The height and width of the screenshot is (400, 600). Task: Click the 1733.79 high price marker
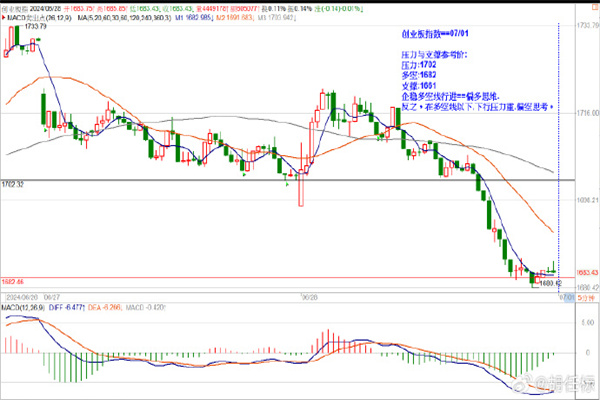click(x=34, y=25)
